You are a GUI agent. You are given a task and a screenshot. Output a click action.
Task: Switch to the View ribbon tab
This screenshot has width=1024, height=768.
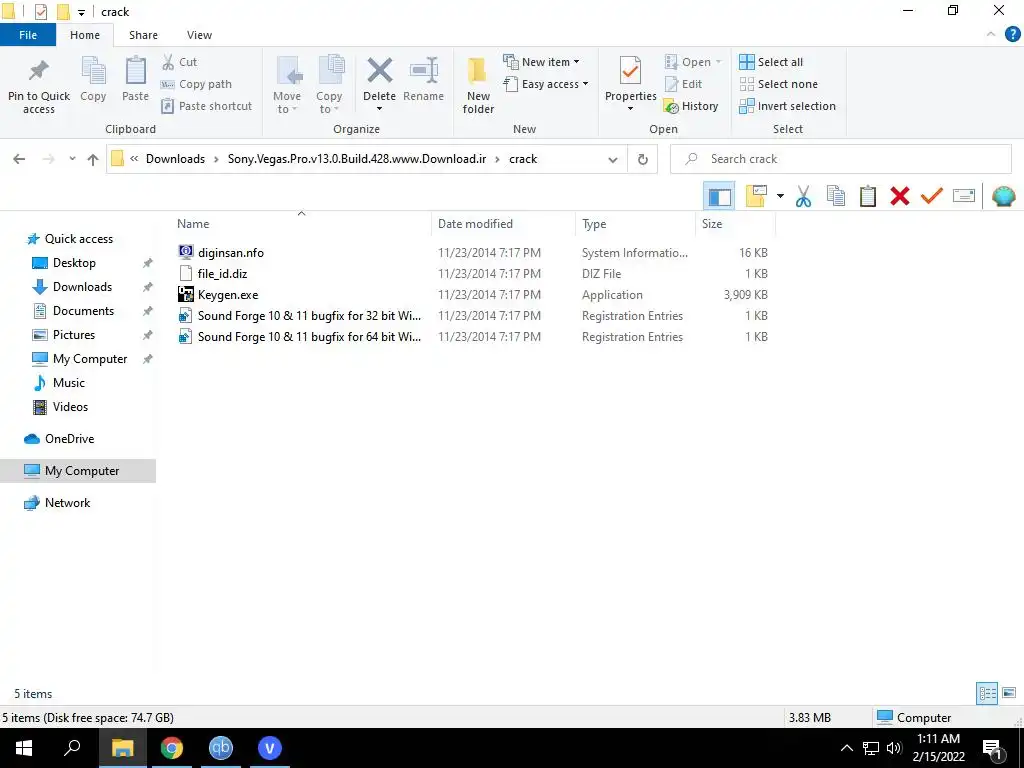199,35
